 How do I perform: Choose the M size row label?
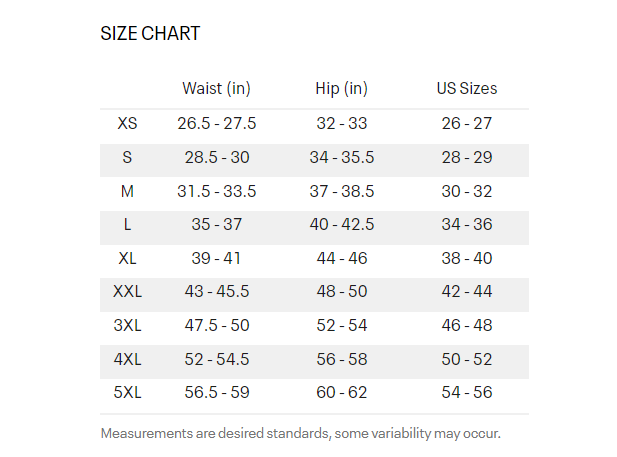[x=127, y=191]
